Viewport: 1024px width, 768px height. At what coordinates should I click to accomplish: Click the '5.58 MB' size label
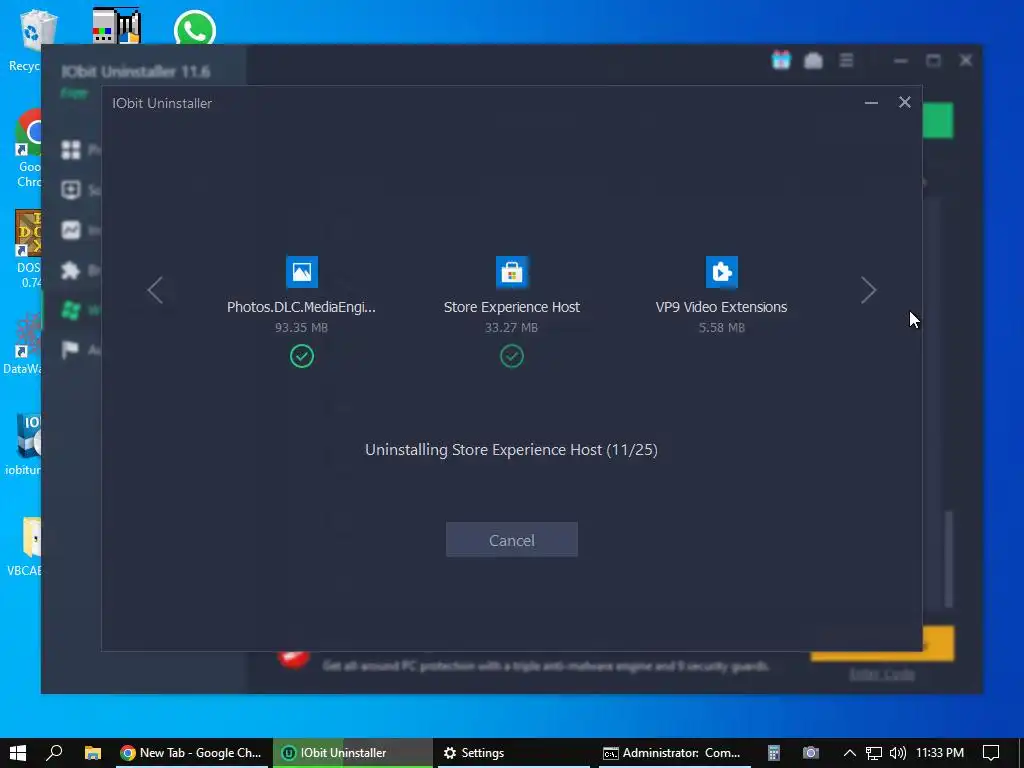pyautogui.click(x=722, y=327)
